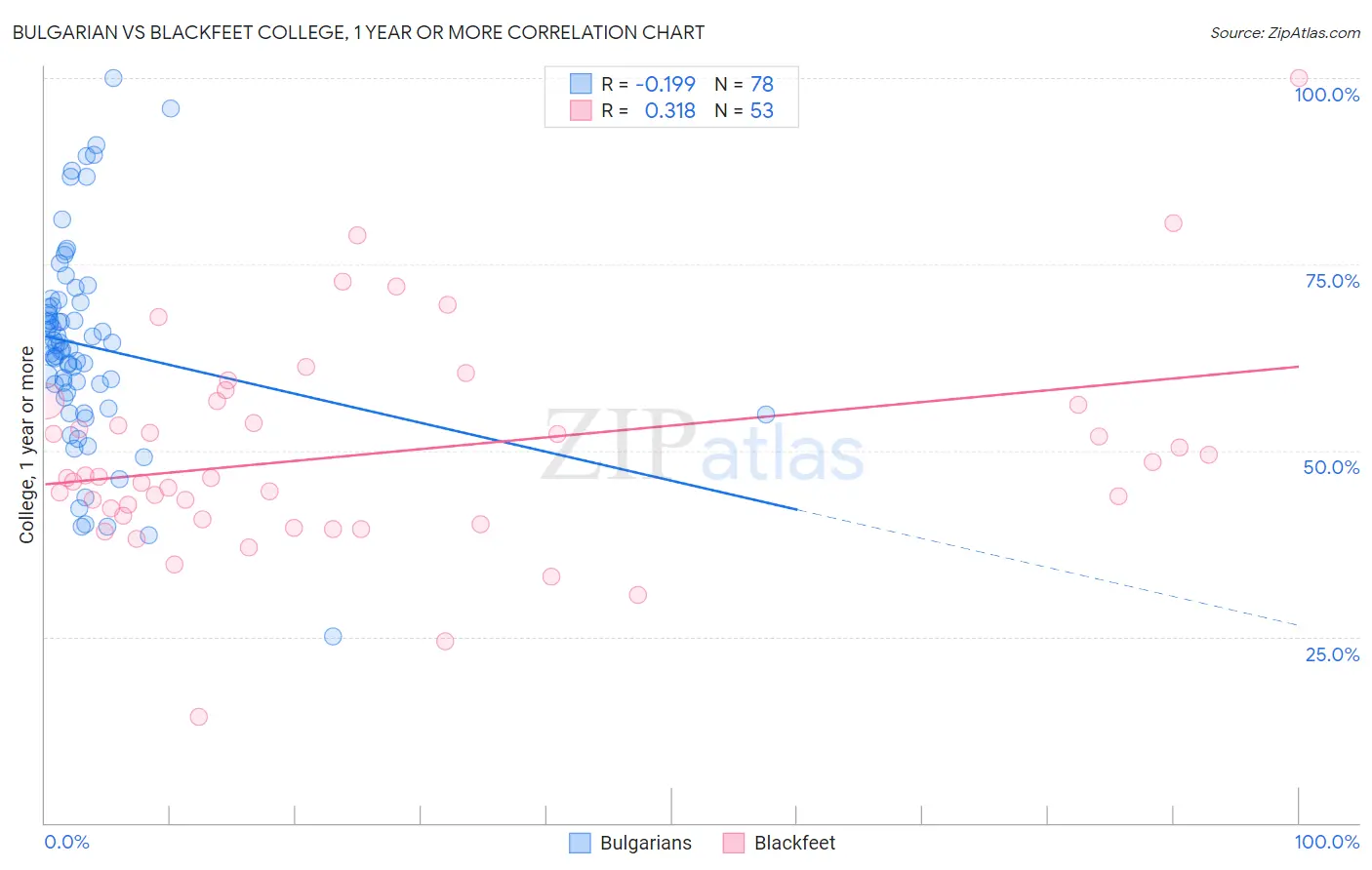Click the 25.0% y-axis label
Viewport: 1372px width, 870px height.
[1332, 654]
